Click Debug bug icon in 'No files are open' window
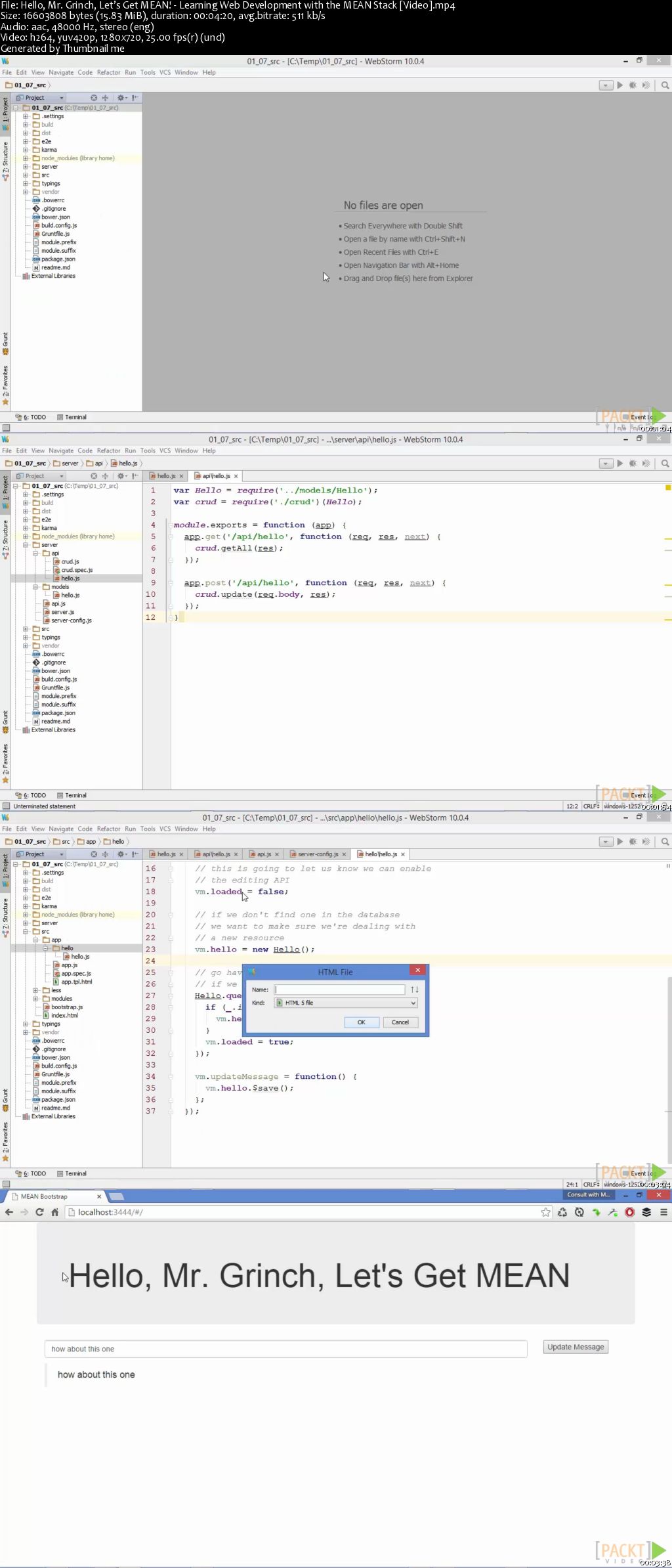Viewport: 672px width, 1568px height. coord(633,85)
